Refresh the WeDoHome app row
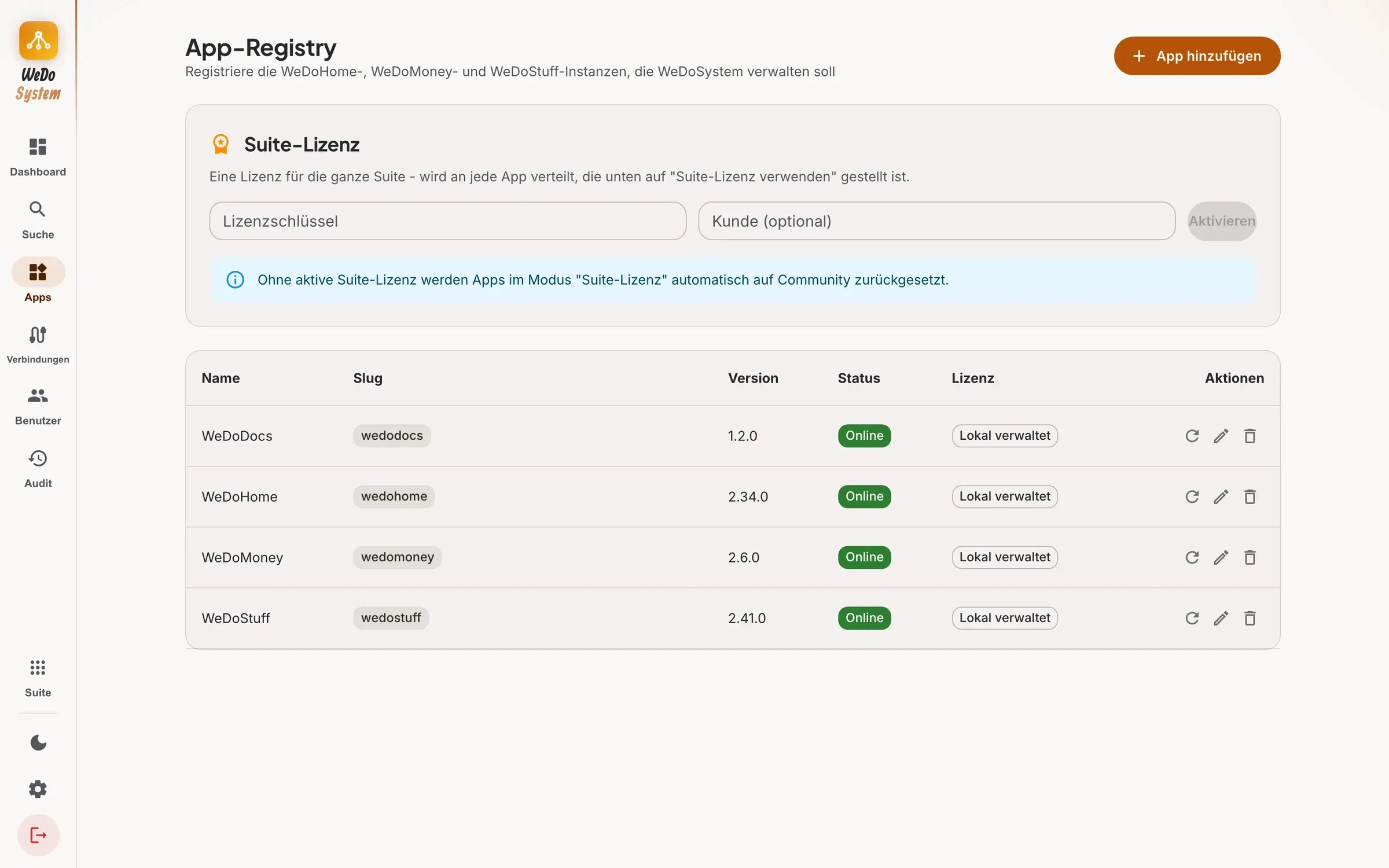This screenshot has height=868, width=1389. click(1192, 496)
